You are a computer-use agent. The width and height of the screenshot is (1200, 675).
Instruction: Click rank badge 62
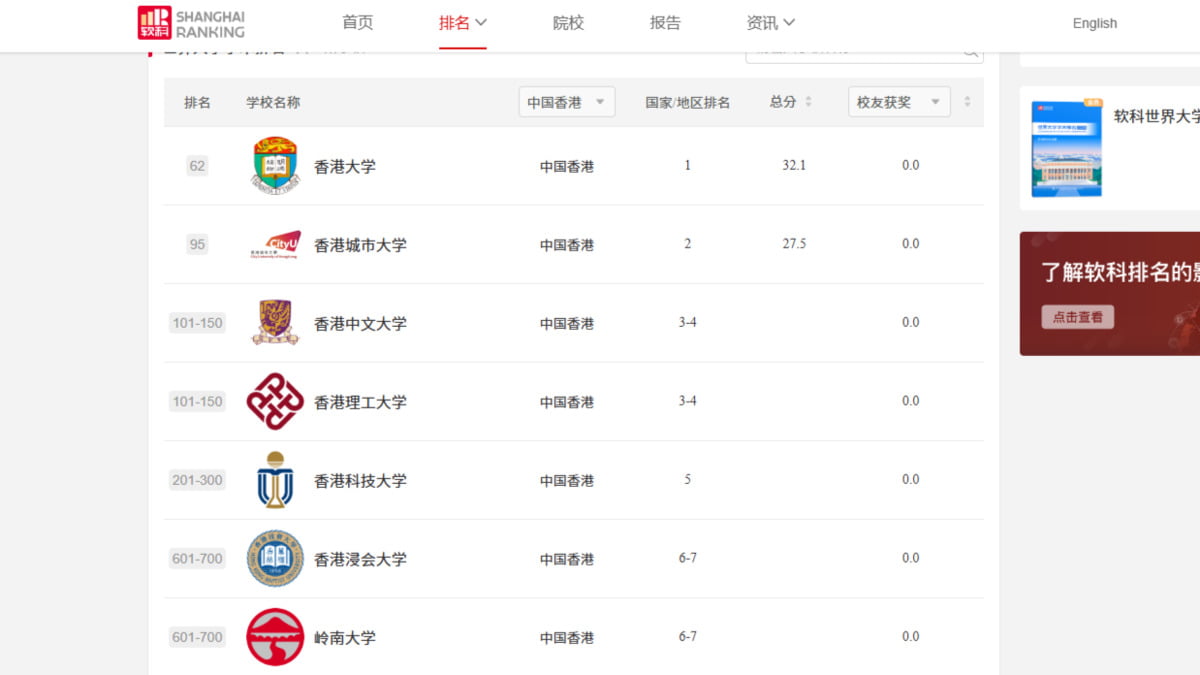click(x=197, y=166)
